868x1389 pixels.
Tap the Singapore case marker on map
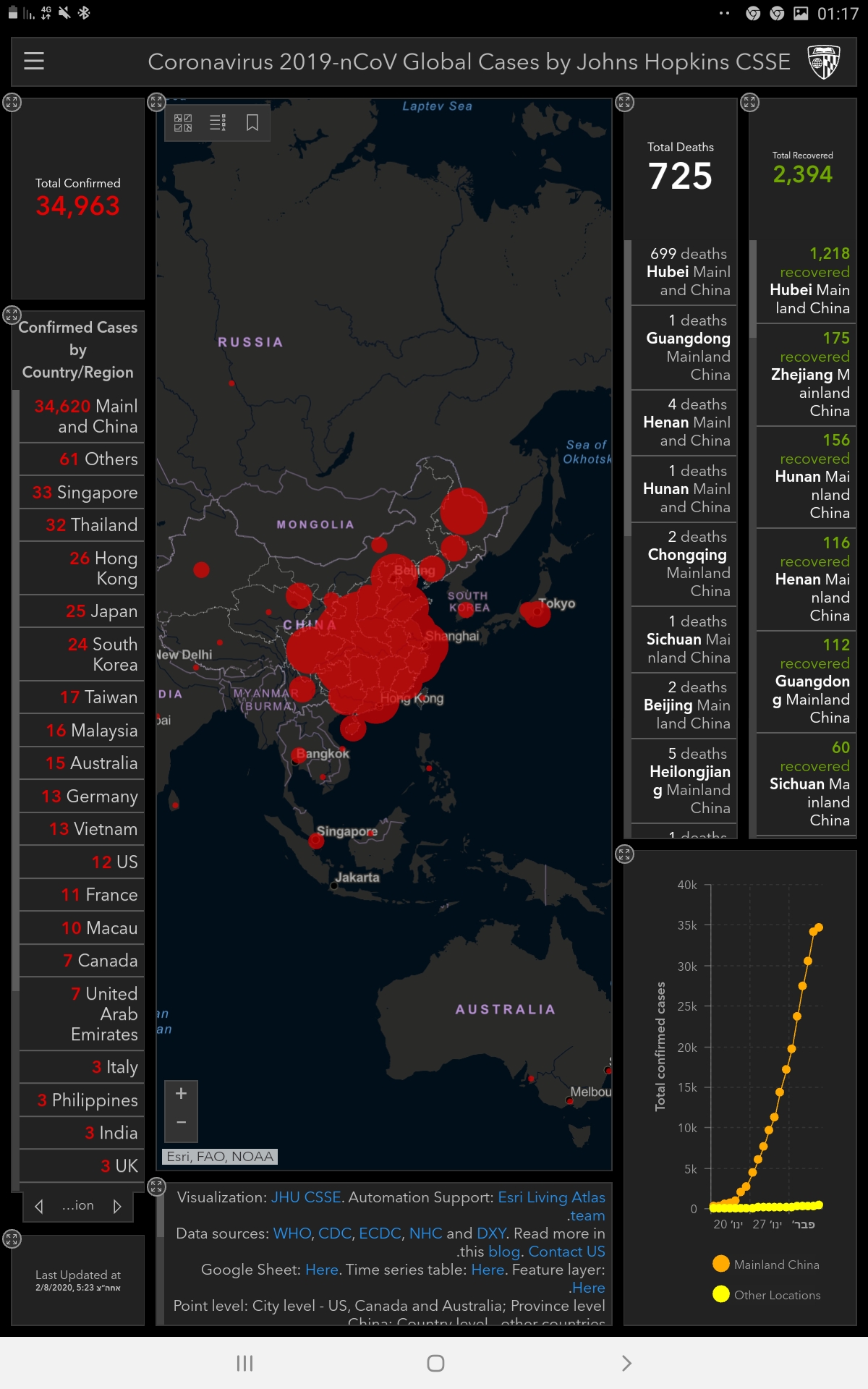click(x=316, y=841)
